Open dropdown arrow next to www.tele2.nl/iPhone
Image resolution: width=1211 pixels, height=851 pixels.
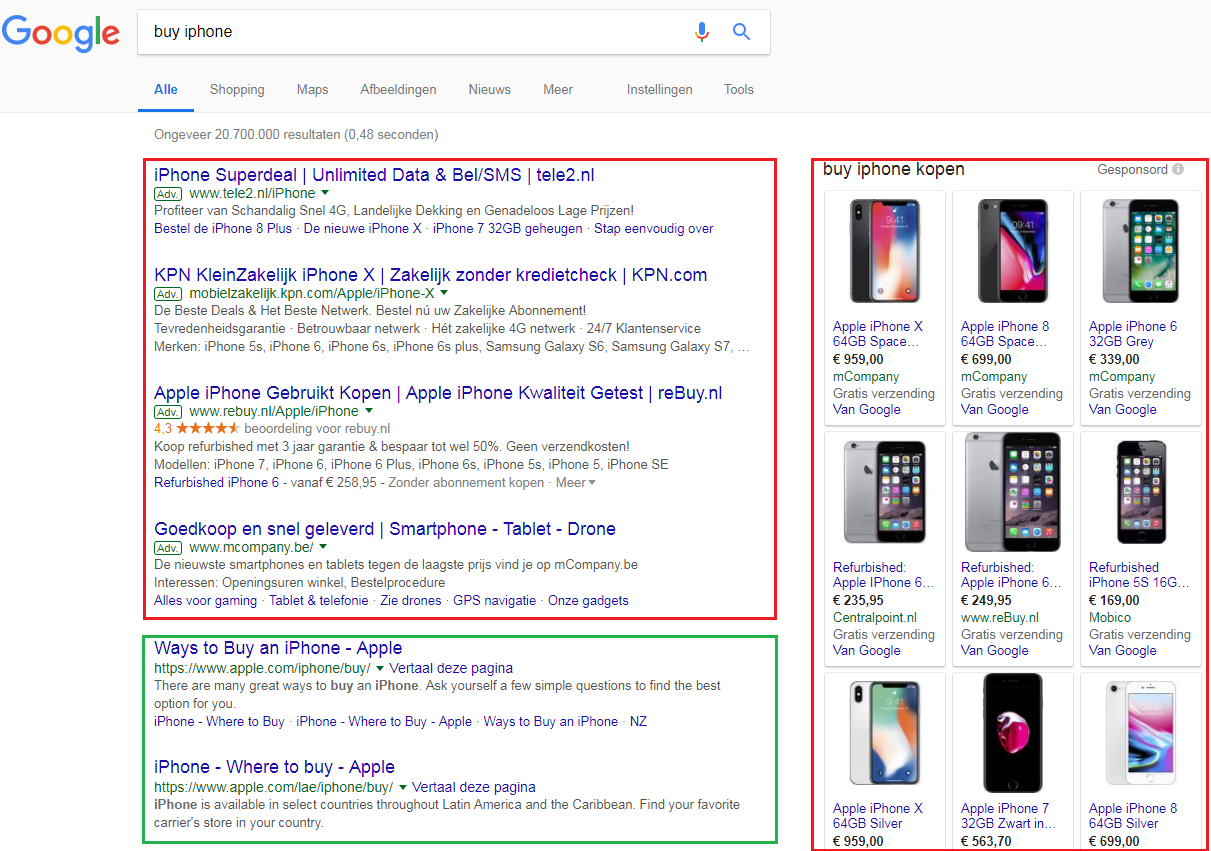click(x=325, y=193)
